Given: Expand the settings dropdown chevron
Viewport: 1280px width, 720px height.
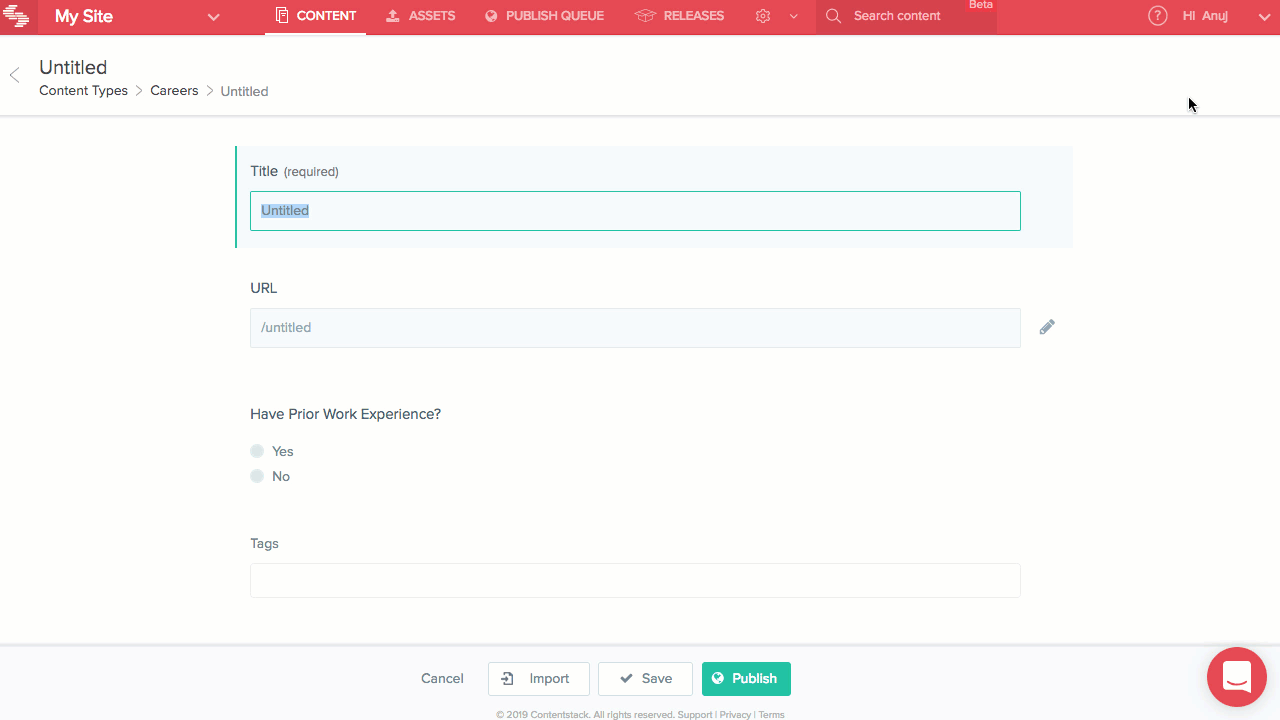Looking at the screenshot, I should click(x=794, y=17).
